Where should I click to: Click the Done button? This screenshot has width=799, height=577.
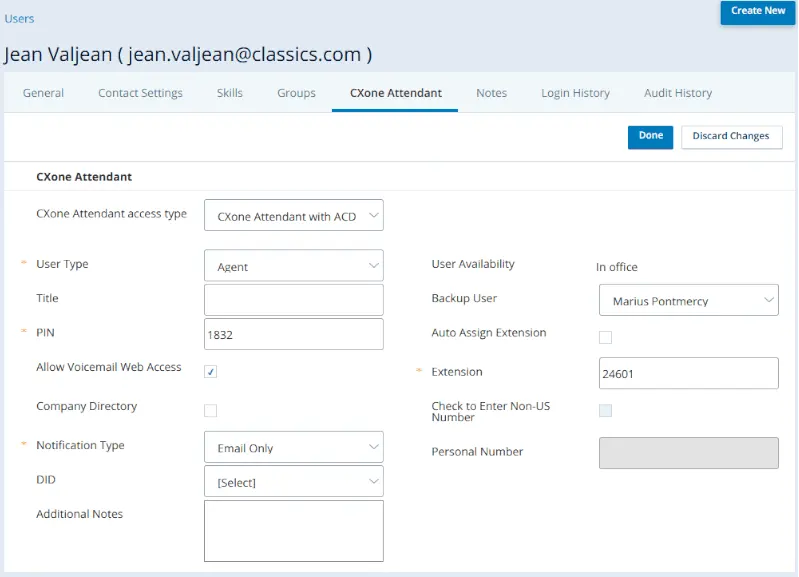(650, 137)
